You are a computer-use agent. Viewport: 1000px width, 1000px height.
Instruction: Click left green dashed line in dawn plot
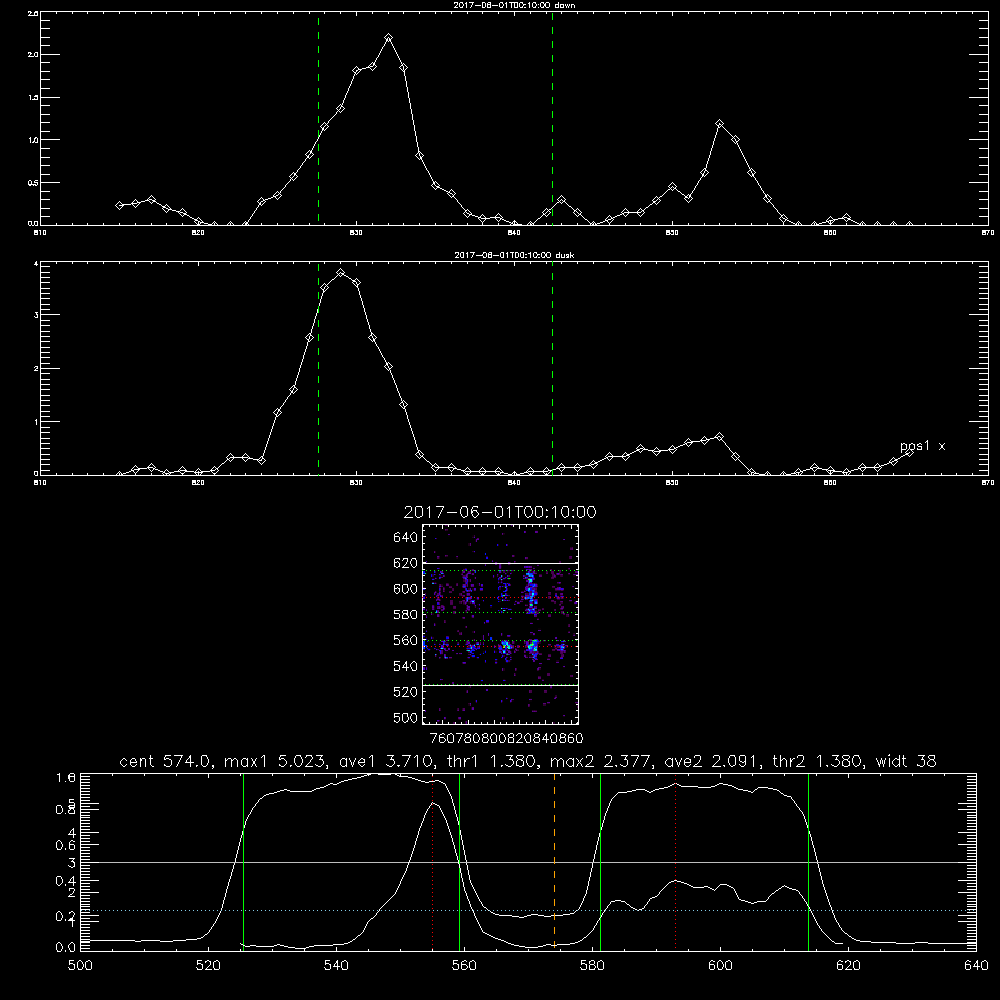point(318,119)
